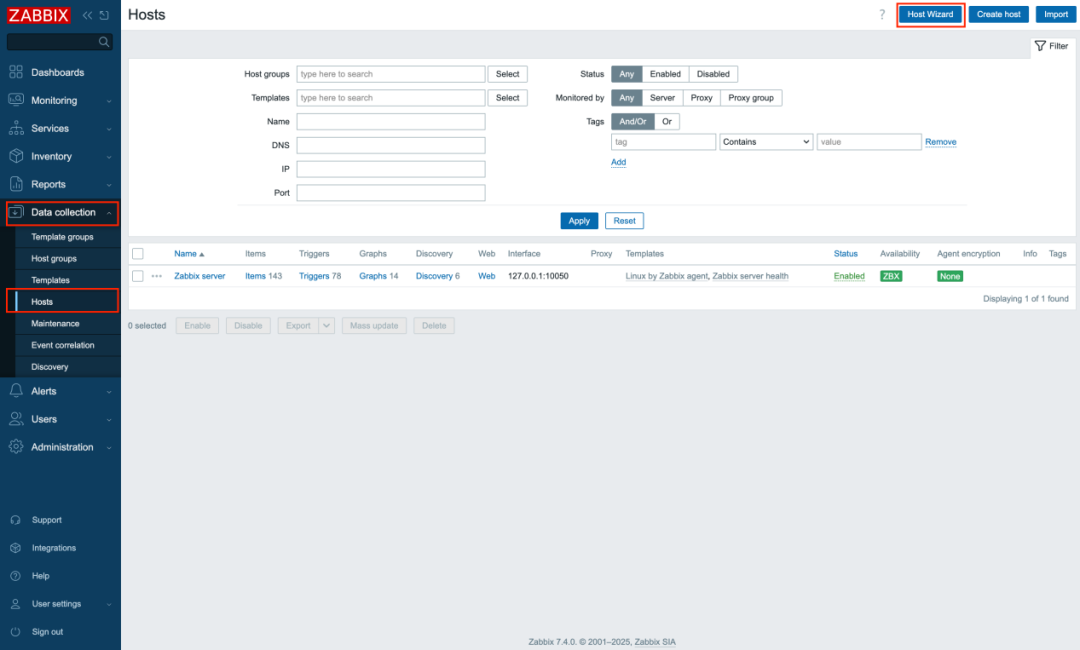Open Templates submenu item
This screenshot has height=650, width=1080.
pos(50,280)
